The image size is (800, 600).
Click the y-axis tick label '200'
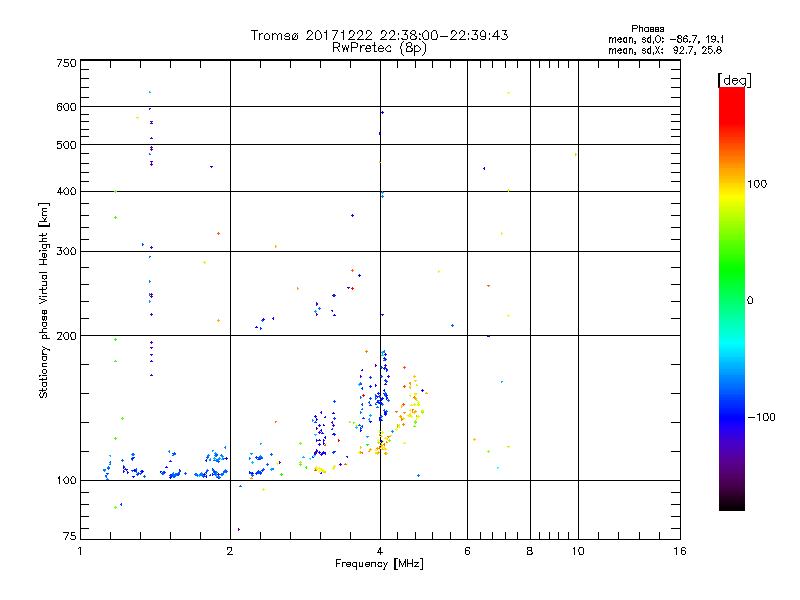pos(66,336)
